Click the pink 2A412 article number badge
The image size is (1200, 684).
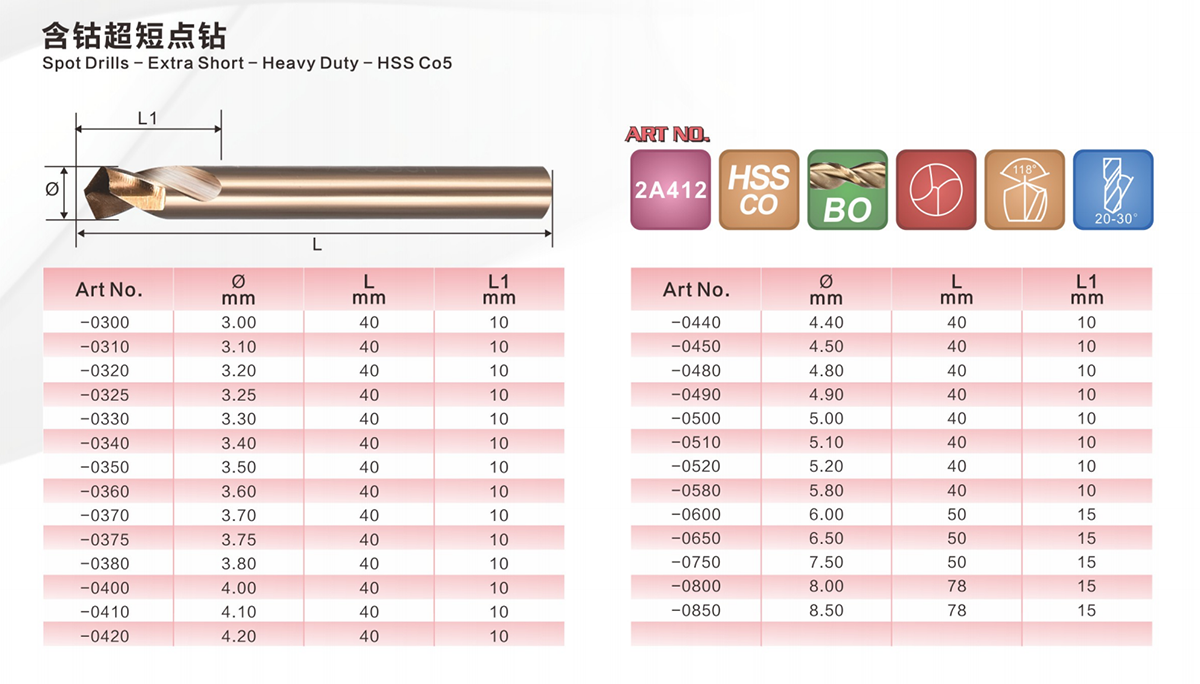click(x=671, y=190)
